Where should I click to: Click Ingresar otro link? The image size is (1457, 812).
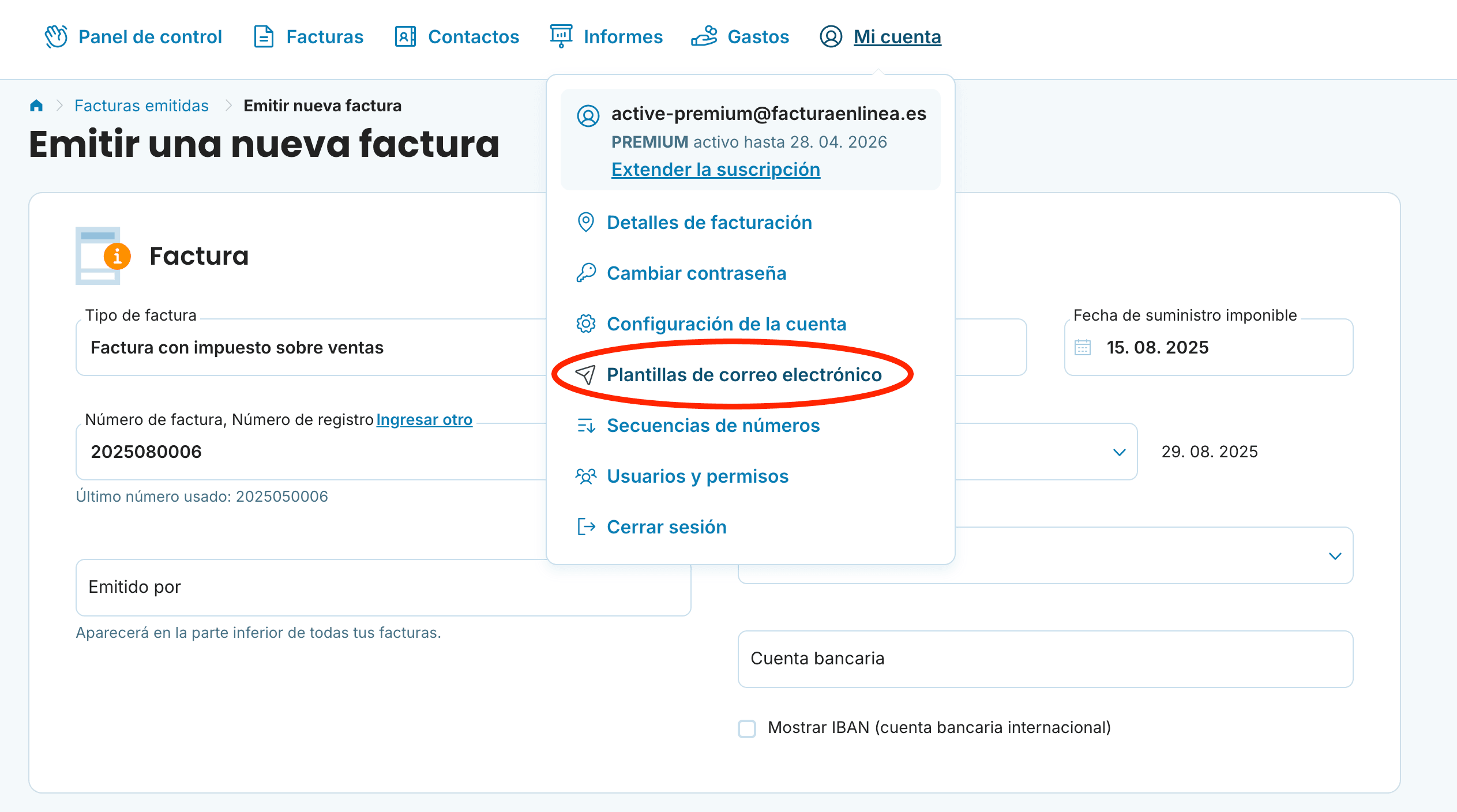tap(424, 419)
